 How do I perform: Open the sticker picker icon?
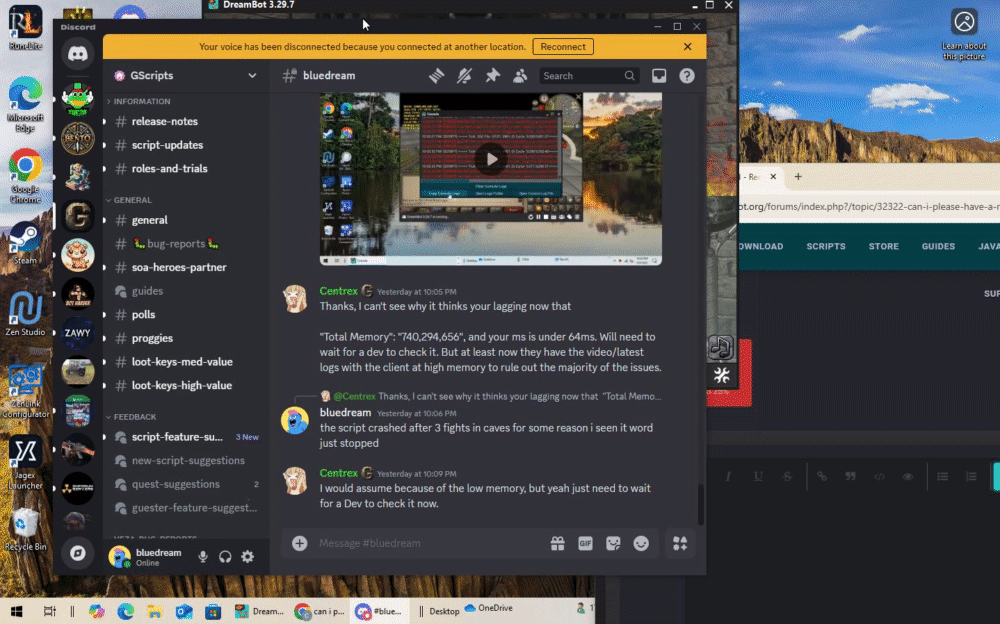[614, 543]
